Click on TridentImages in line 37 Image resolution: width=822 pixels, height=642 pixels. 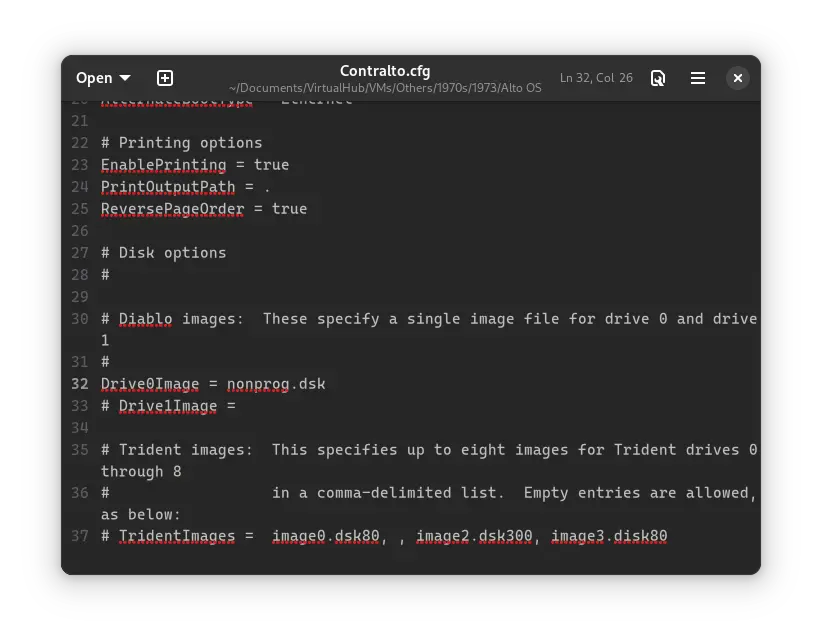[x=177, y=537]
